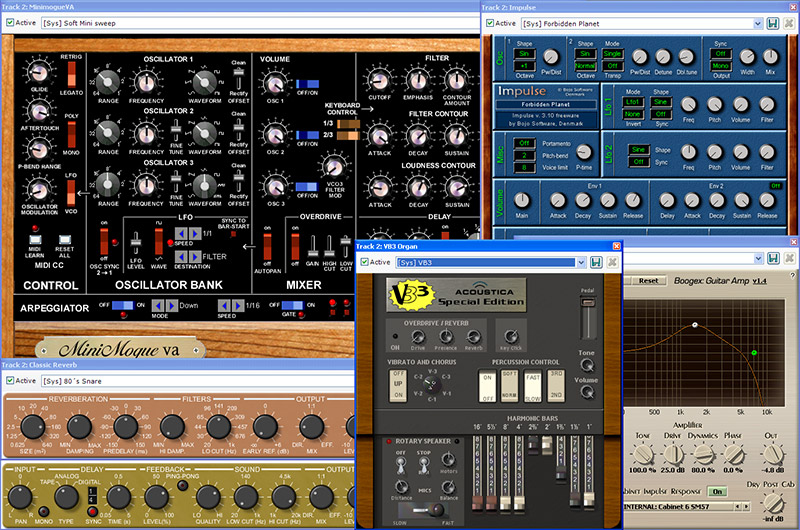Click the VB3 Drive knob
Image resolution: width=800 pixels, height=530 pixels.
click(418, 337)
